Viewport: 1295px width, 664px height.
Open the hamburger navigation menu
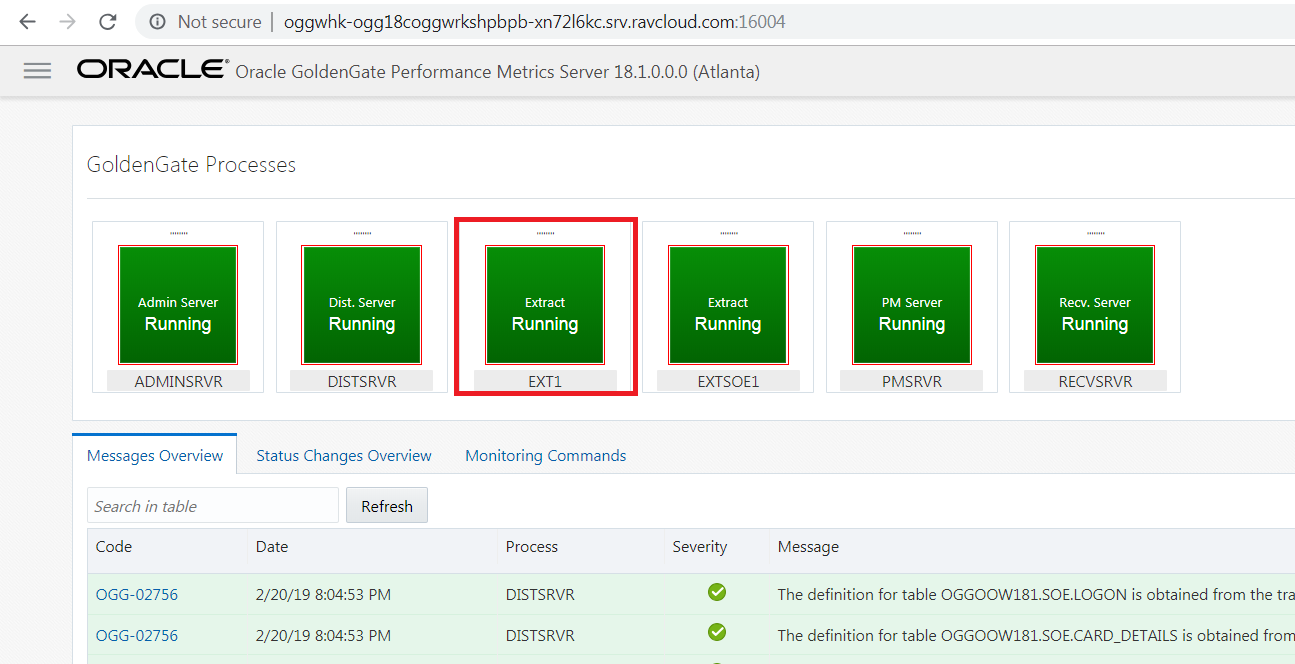37,71
